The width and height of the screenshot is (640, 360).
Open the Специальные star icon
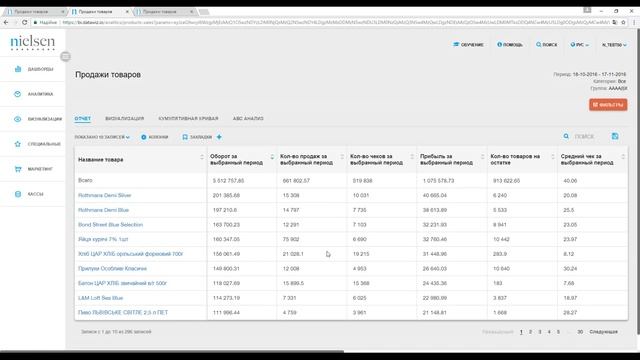coord(18,144)
